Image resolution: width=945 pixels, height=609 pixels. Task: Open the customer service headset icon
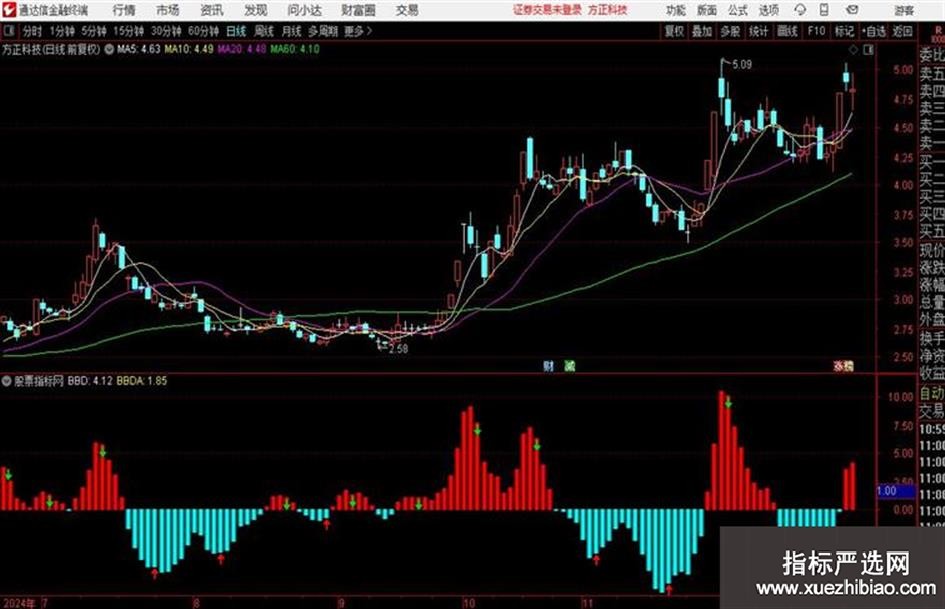[x=800, y=10]
